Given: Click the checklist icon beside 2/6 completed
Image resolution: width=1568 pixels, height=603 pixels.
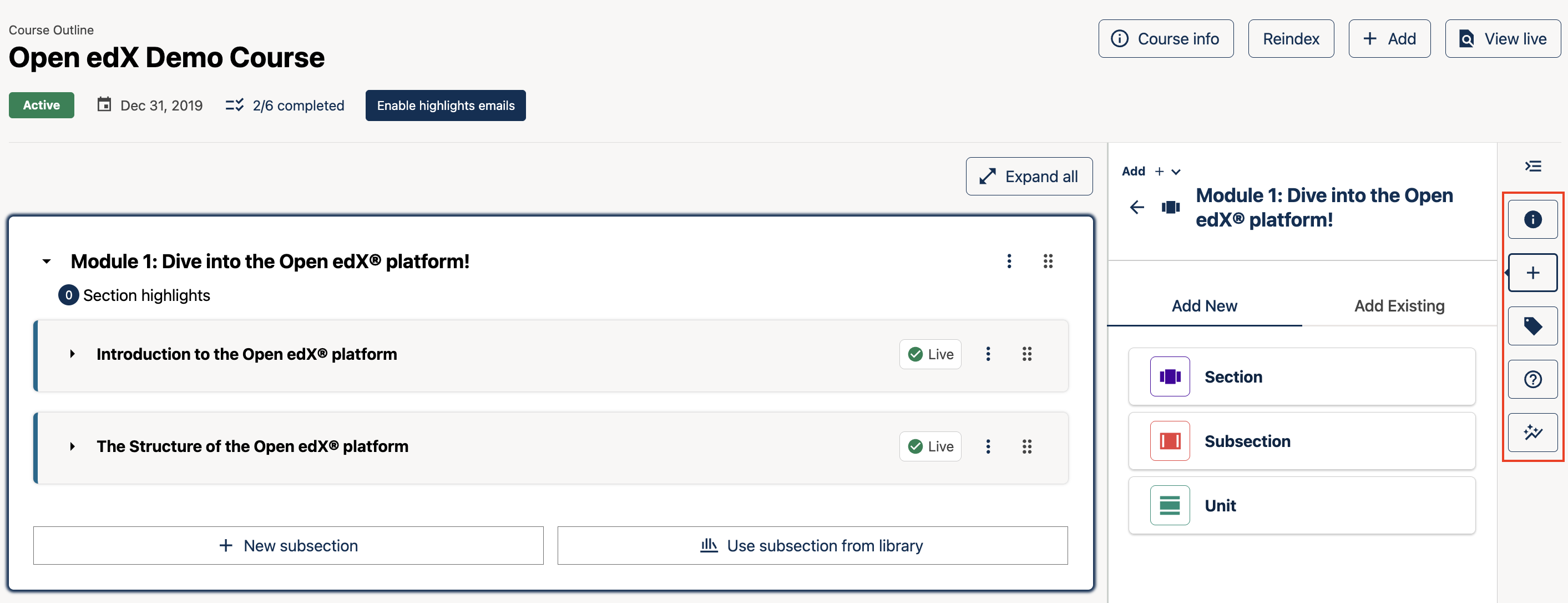Looking at the screenshot, I should click(x=234, y=105).
